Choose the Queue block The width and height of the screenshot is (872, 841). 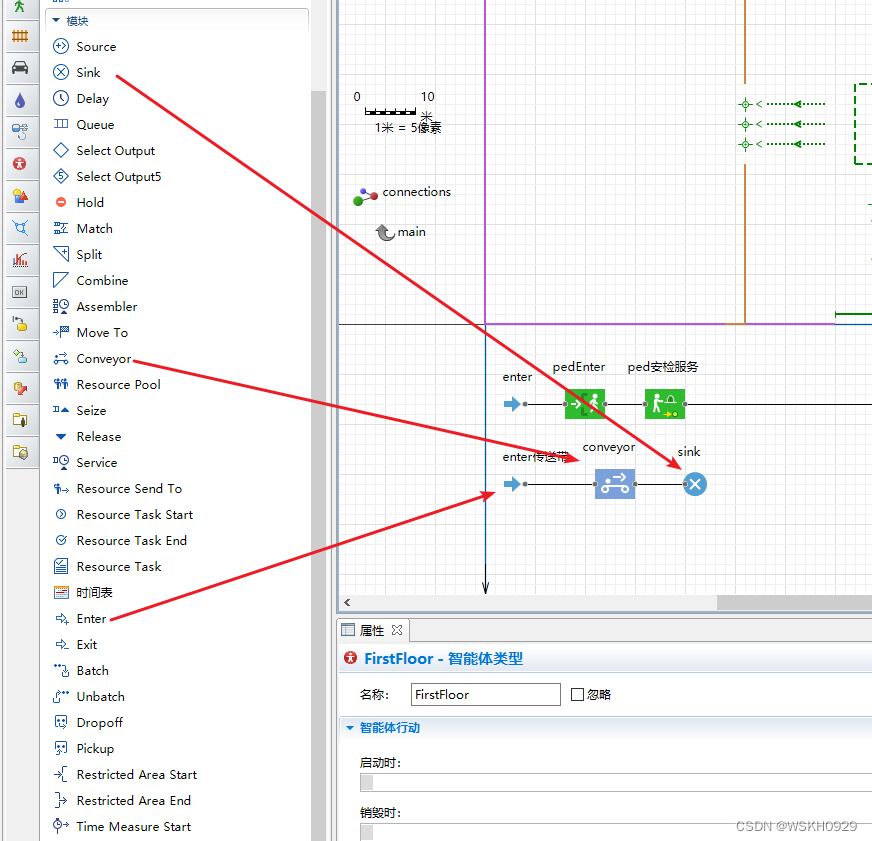(83, 125)
